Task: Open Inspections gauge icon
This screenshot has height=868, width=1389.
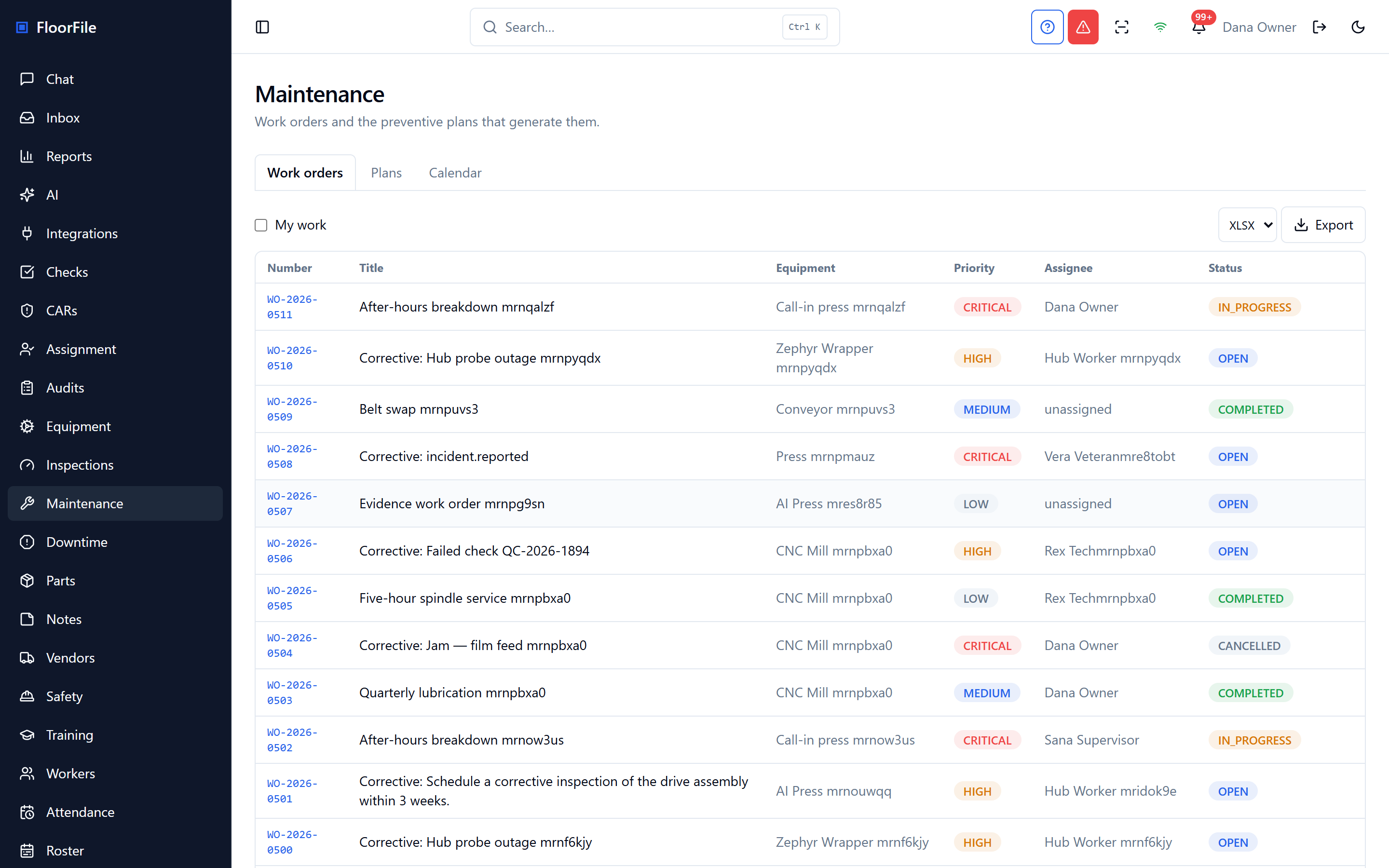Action: (27, 465)
